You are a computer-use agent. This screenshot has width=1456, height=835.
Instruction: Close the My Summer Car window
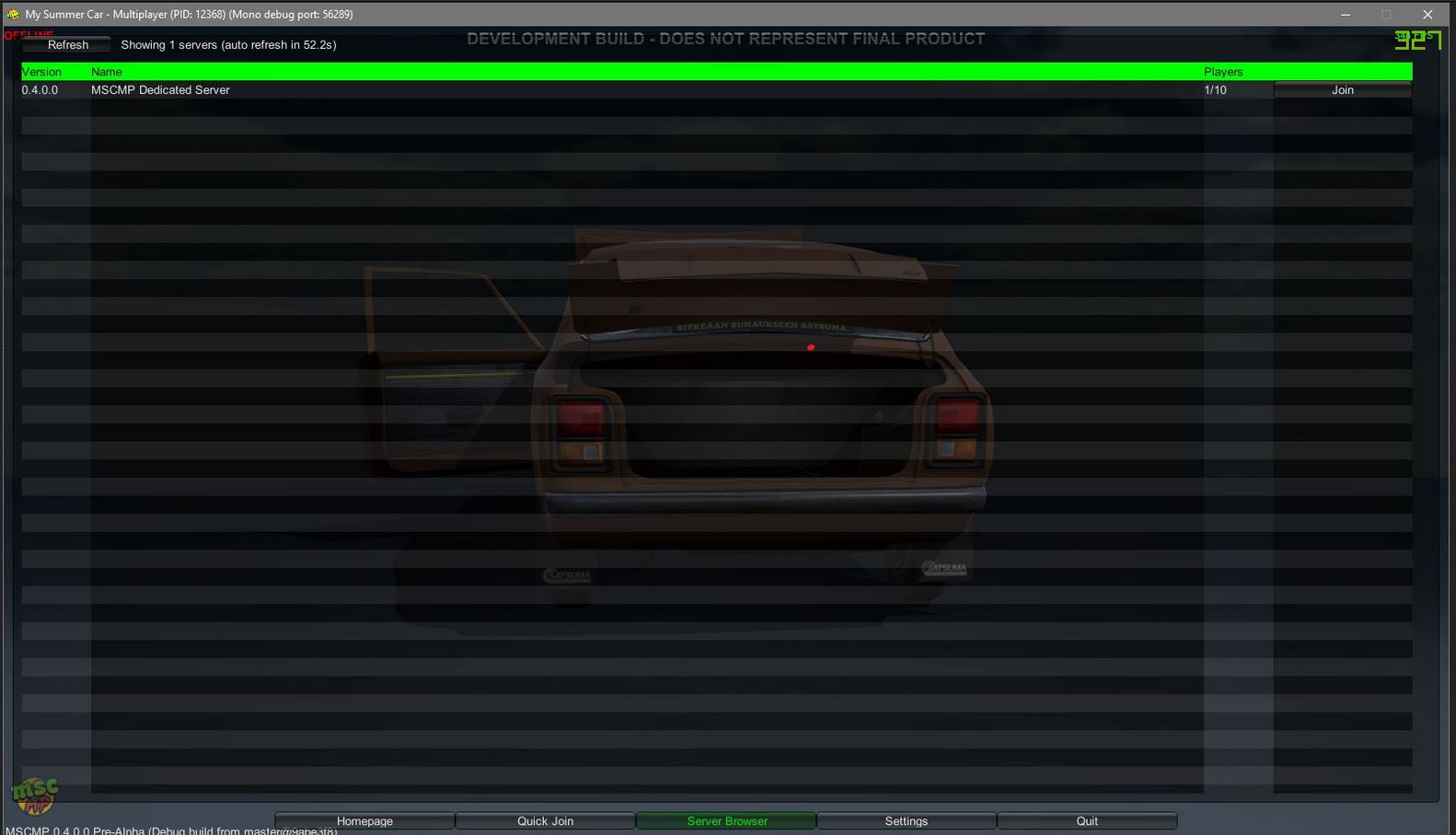(1427, 14)
